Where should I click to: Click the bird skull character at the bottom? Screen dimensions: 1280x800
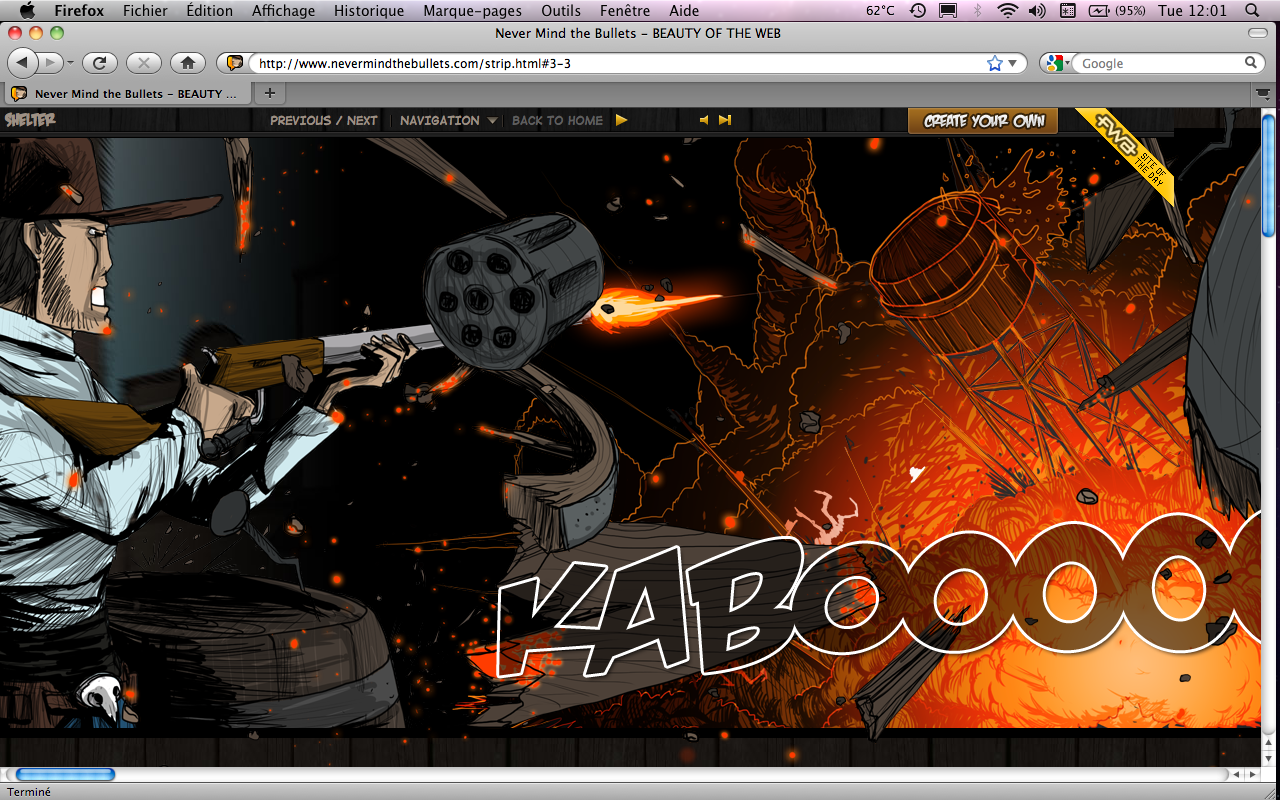(102, 698)
